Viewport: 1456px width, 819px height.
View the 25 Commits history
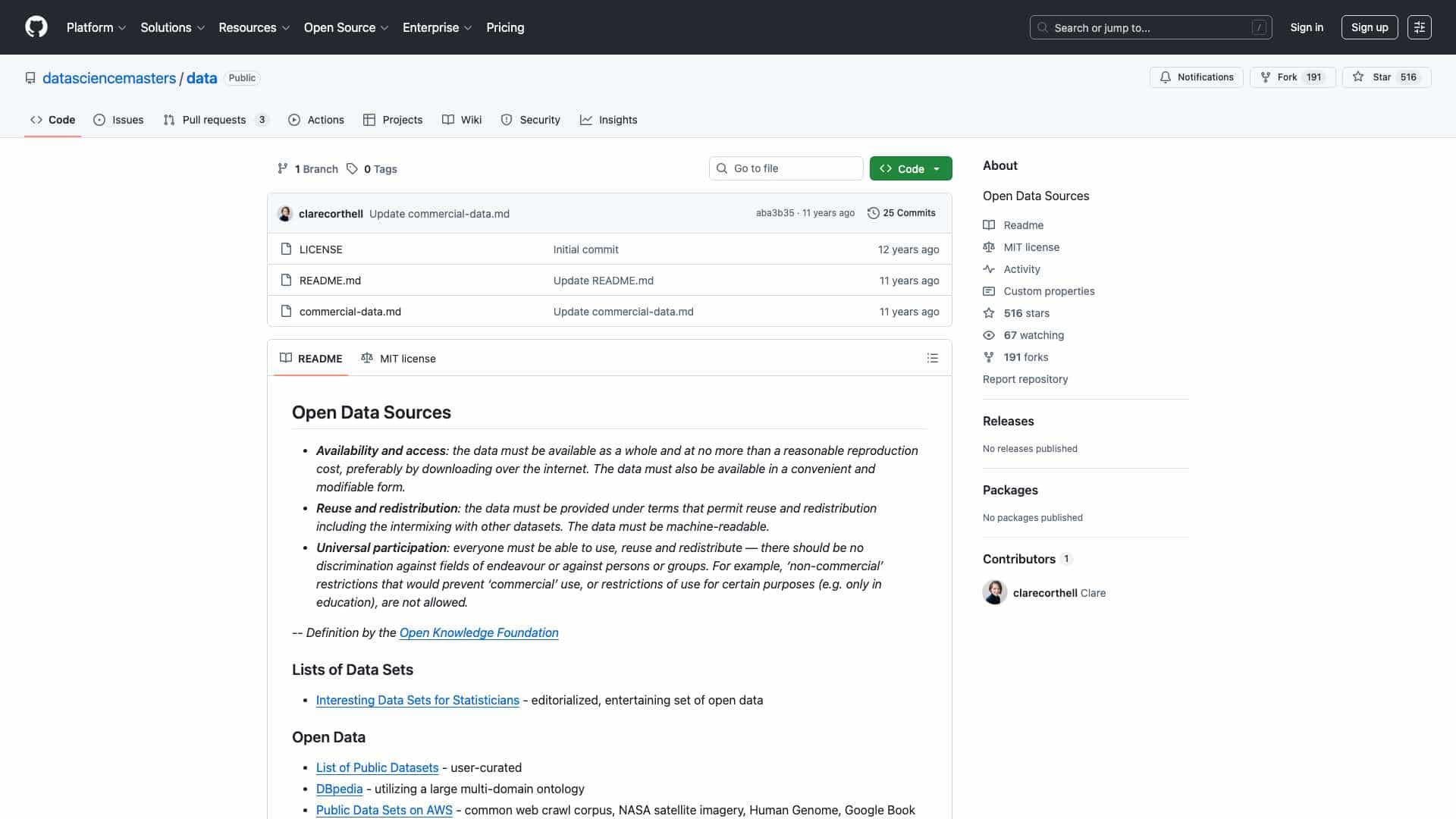point(902,213)
